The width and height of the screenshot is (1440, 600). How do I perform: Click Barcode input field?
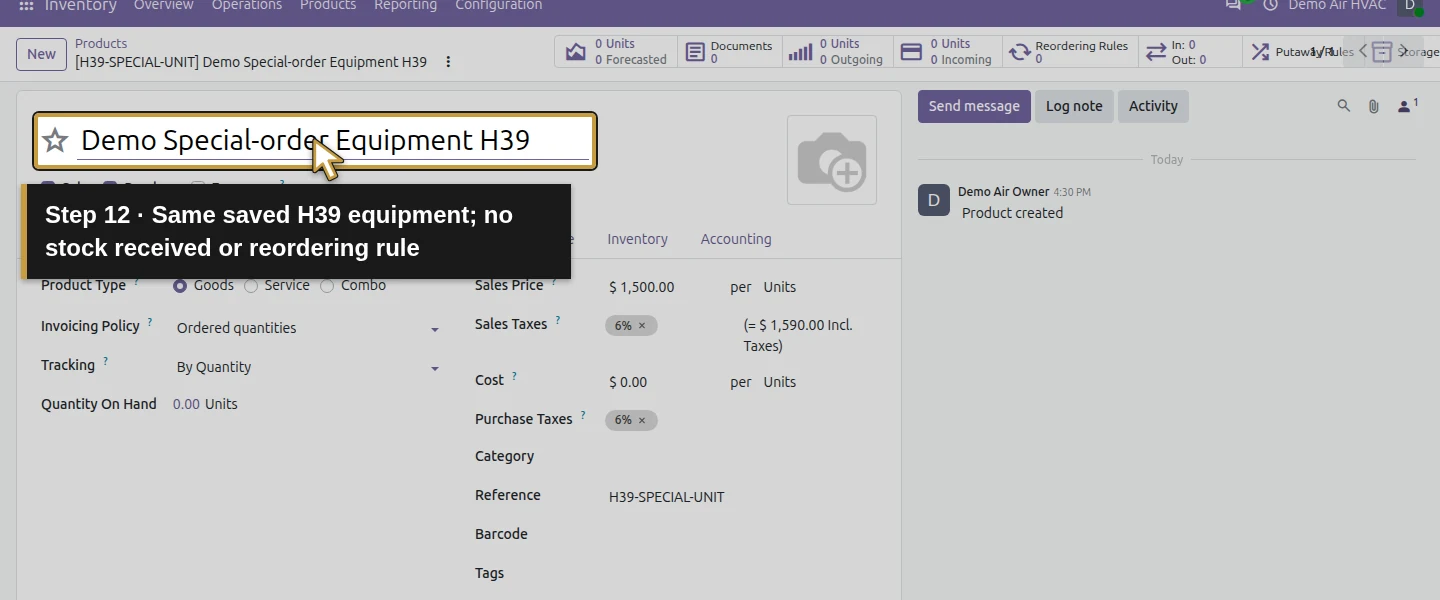pos(740,536)
